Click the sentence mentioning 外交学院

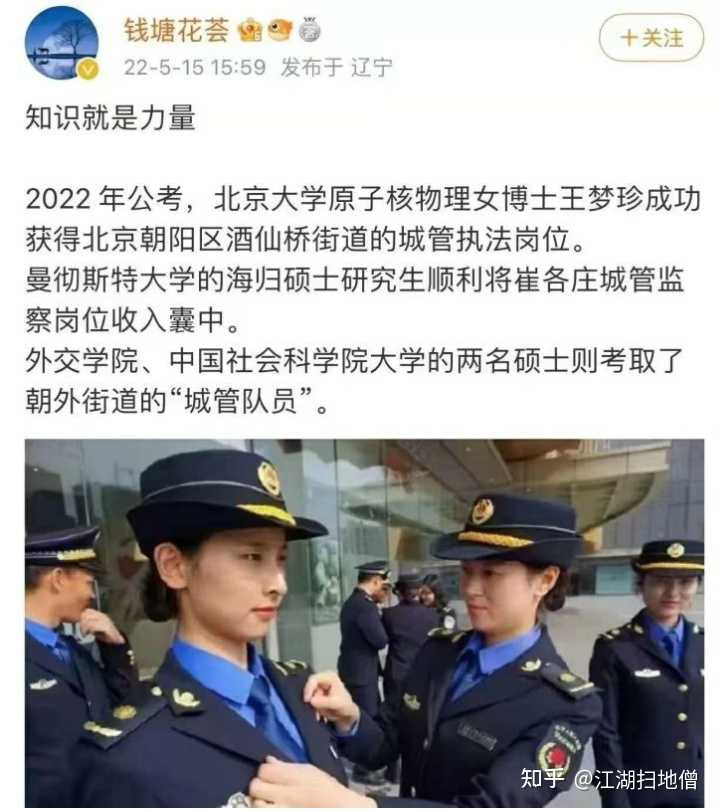[355, 381]
